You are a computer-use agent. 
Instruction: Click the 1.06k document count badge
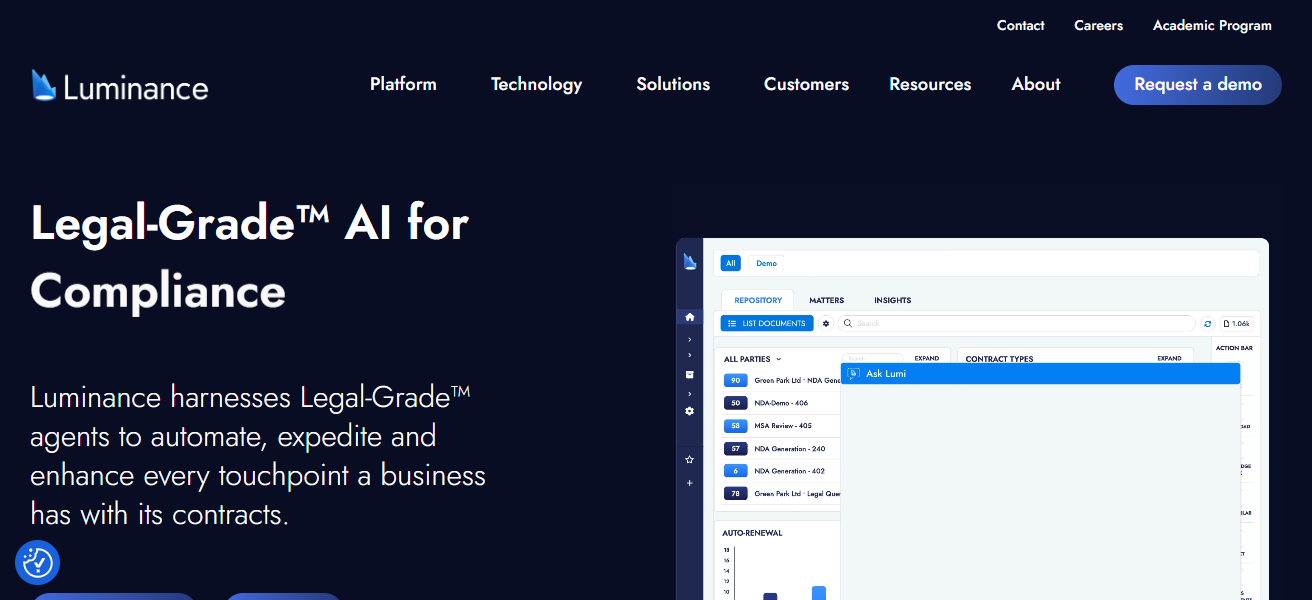(1236, 324)
